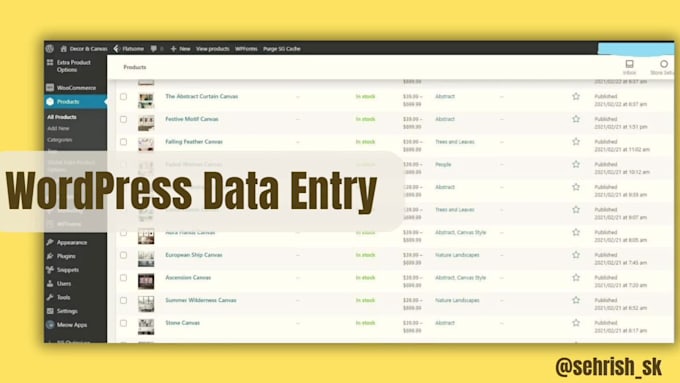Click the Store Setup circle icon
This screenshot has width=680, height=383.
(664, 64)
